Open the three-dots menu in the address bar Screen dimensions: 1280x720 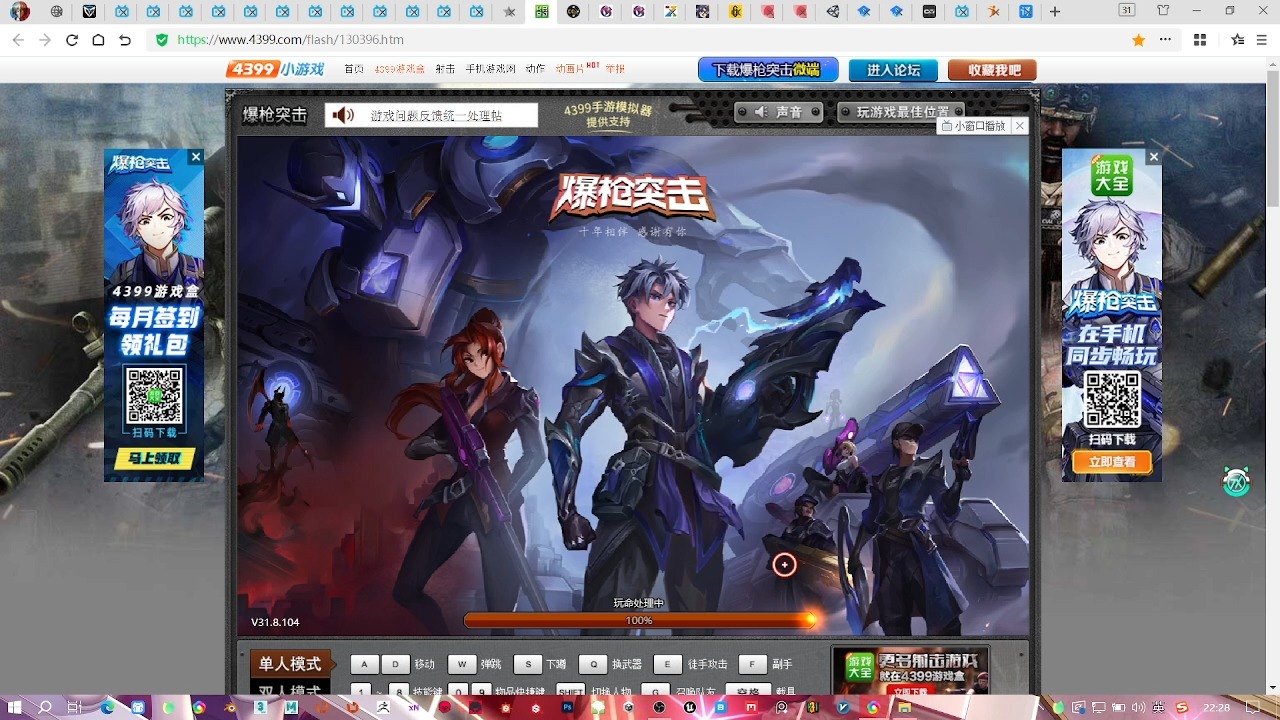tap(1165, 40)
